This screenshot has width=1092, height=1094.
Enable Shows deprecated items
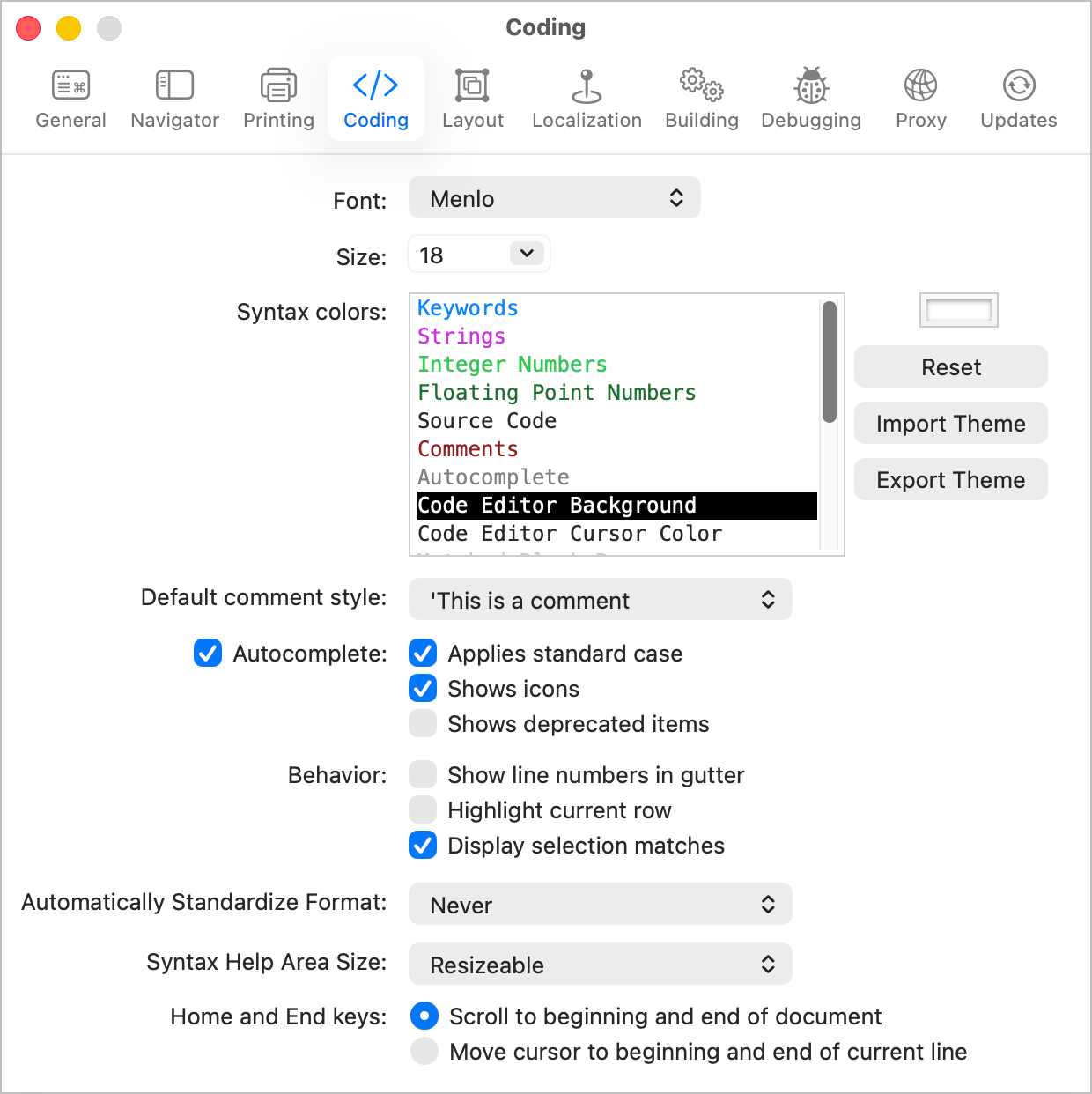423,723
